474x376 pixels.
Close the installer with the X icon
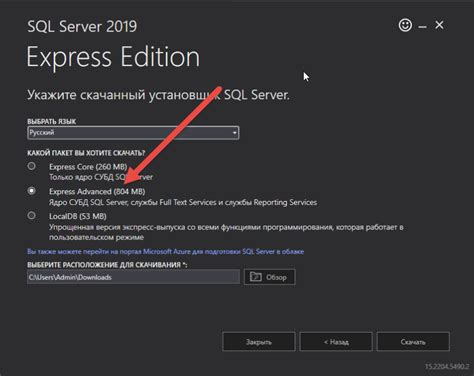point(439,25)
